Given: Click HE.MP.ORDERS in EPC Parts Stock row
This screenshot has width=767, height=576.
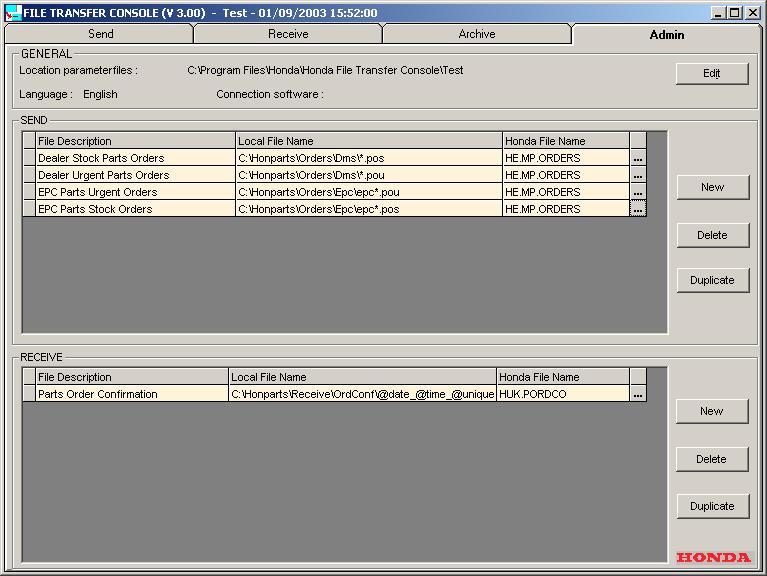Looking at the screenshot, I should click(x=566, y=209).
